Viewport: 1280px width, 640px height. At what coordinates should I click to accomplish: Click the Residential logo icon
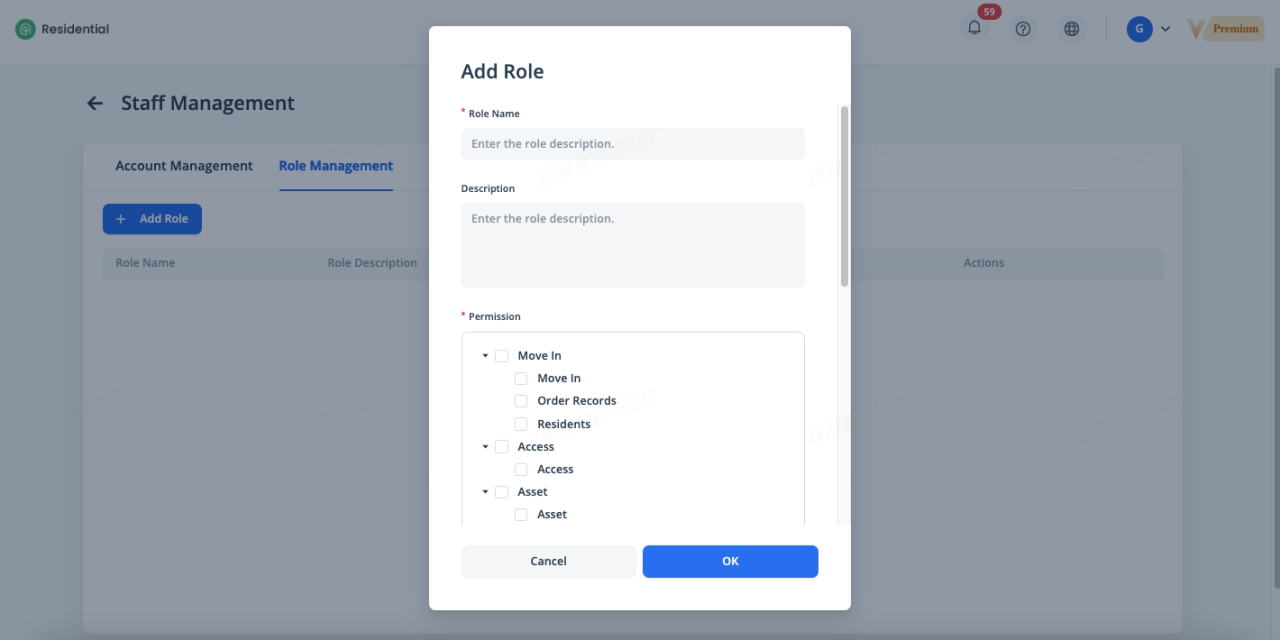pos(25,29)
